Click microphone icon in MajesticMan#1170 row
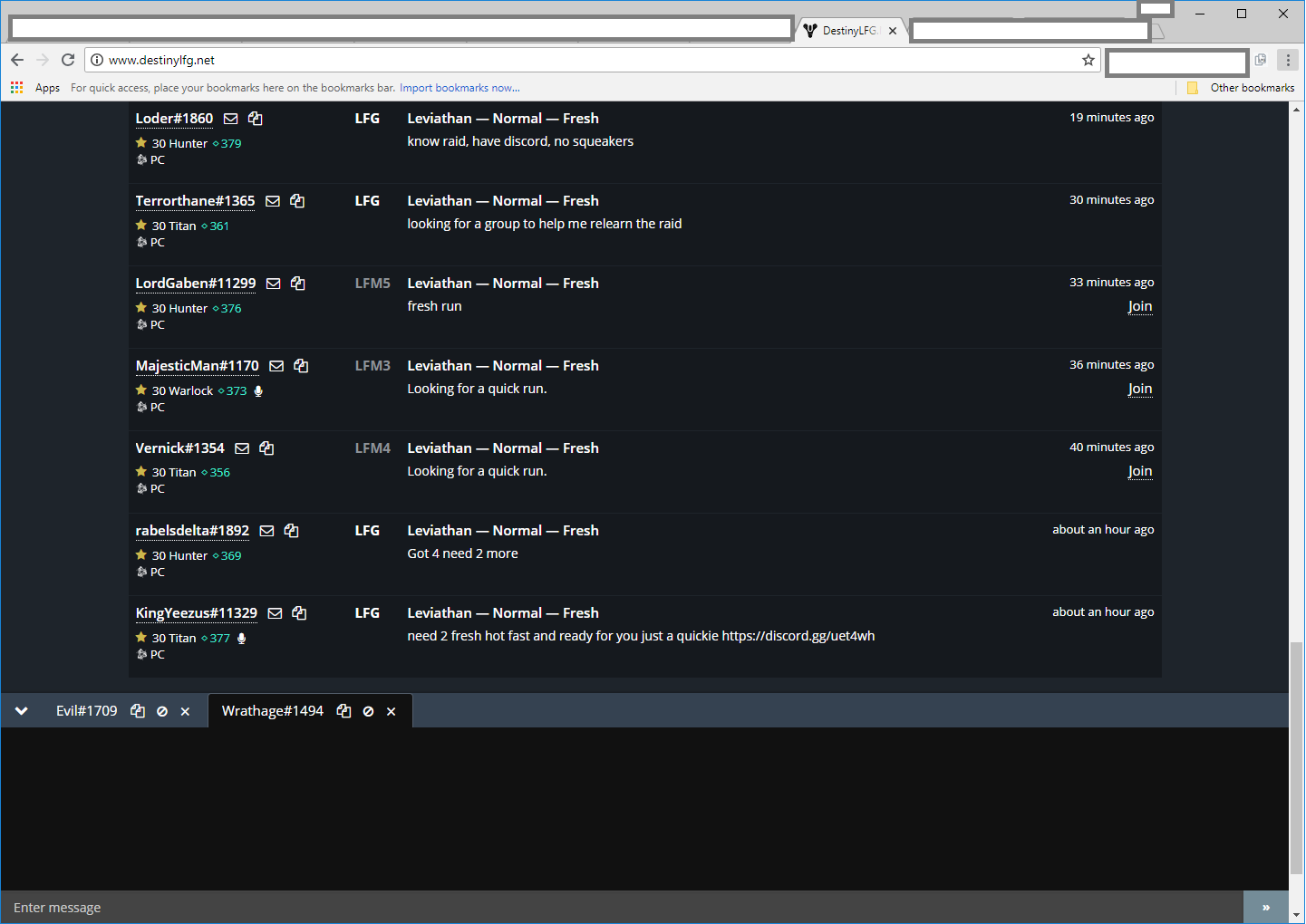Image resolution: width=1306 pixels, height=924 pixels. coord(258,391)
